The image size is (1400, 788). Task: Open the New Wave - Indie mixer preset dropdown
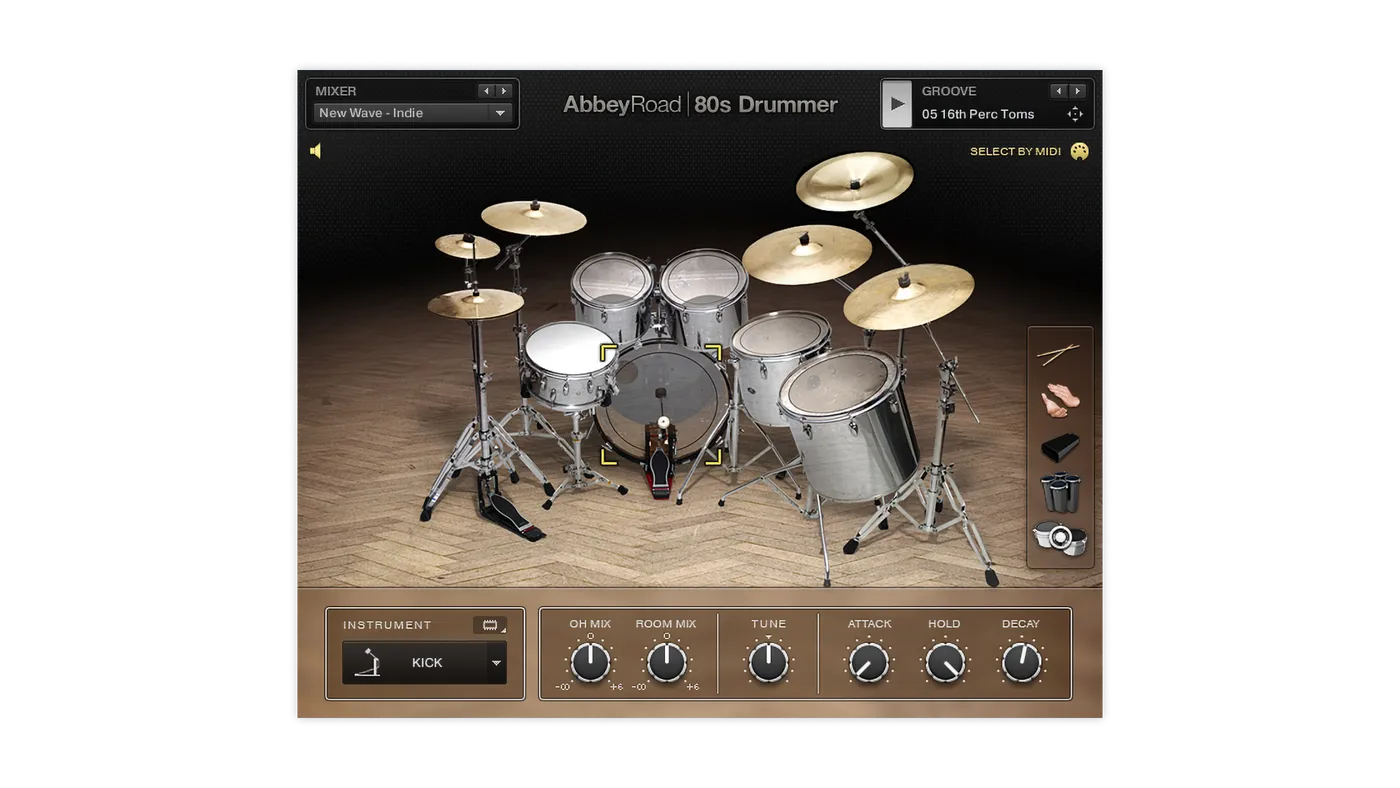pos(413,113)
